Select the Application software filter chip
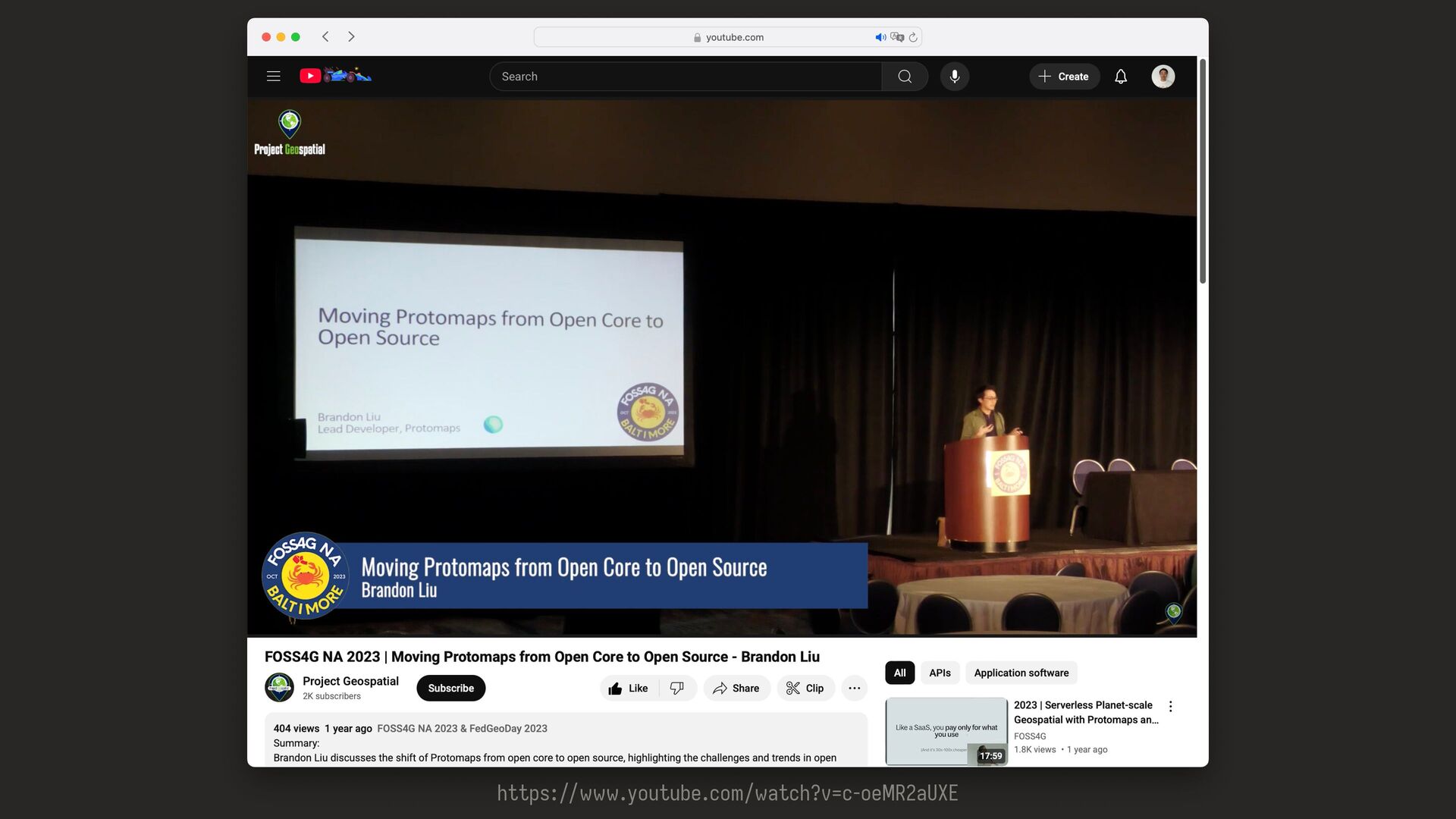 (x=1021, y=673)
